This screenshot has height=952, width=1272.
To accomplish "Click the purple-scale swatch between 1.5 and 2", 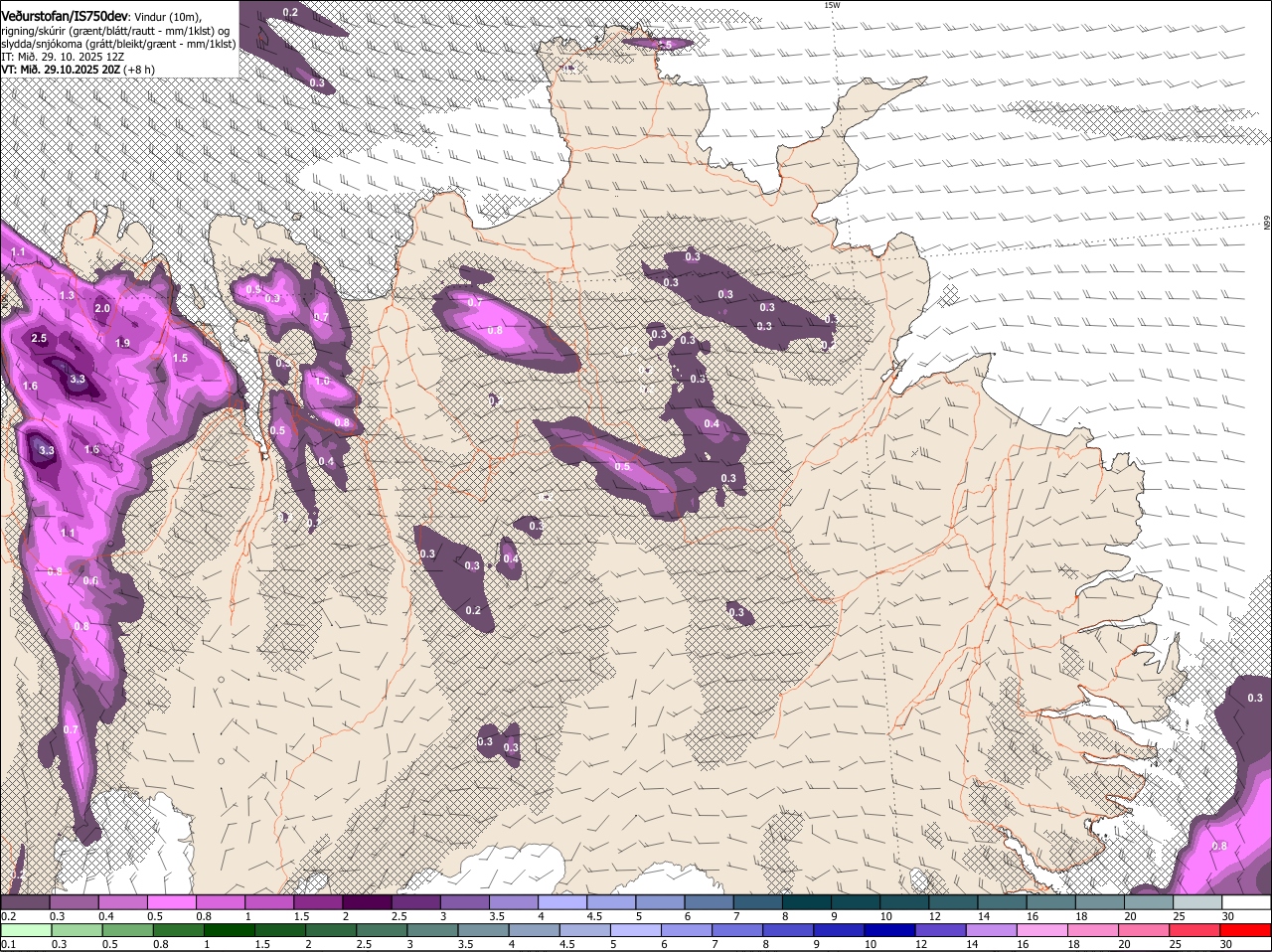I will click(x=318, y=902).
